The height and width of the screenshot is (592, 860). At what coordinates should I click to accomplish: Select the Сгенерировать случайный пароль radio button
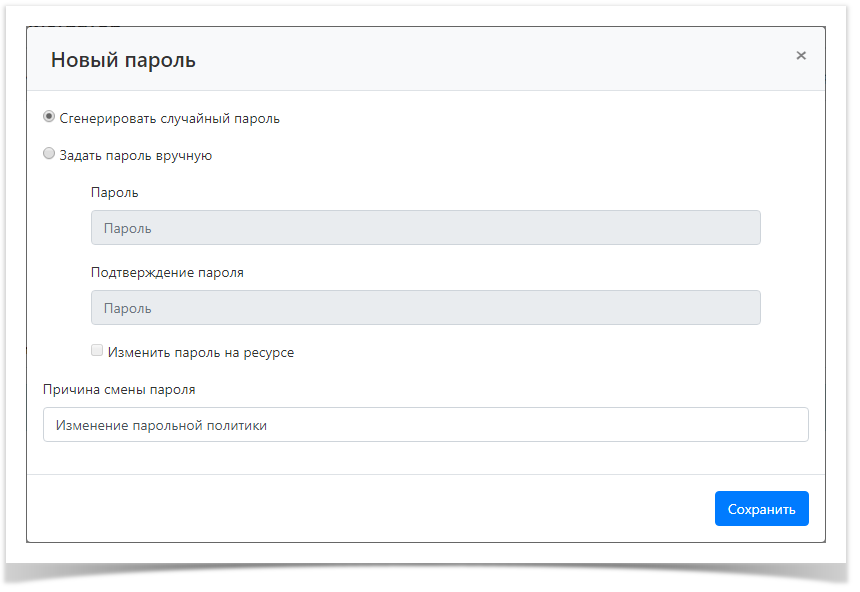(49, 117)
